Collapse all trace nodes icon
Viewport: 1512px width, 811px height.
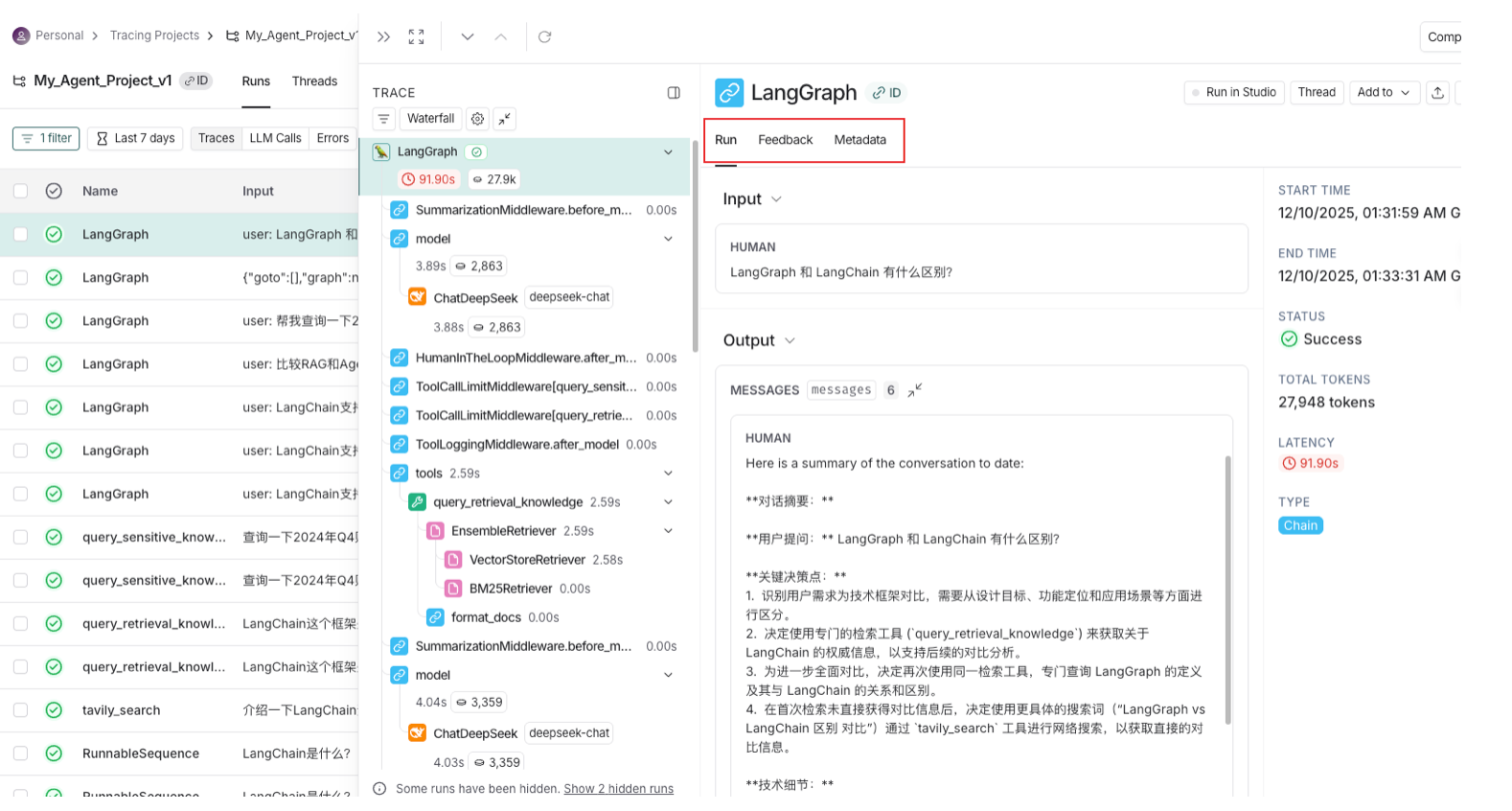tap(504, 119)
